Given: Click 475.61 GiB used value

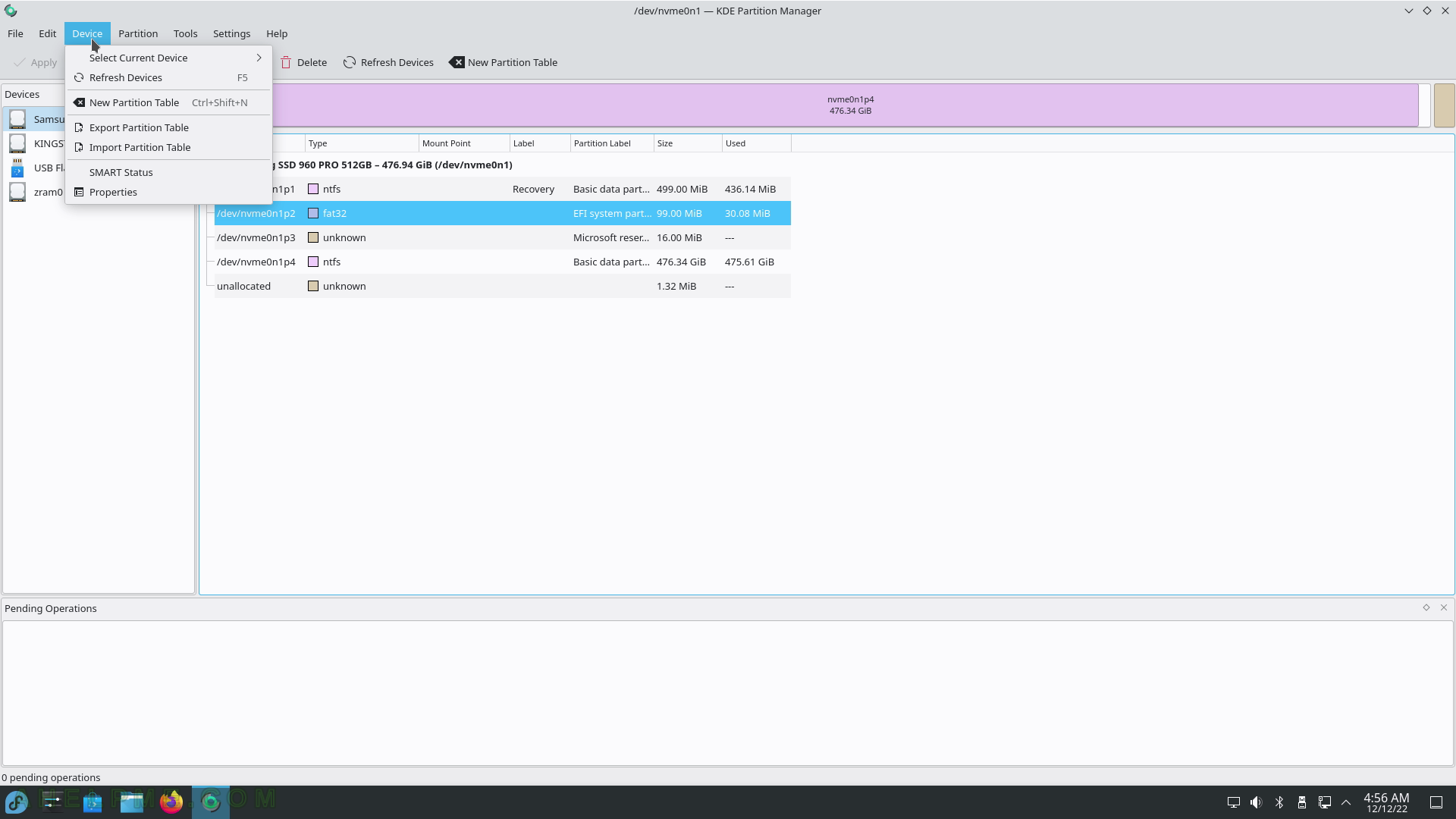Looking at the screenshot, I should [x=749, y=262].
